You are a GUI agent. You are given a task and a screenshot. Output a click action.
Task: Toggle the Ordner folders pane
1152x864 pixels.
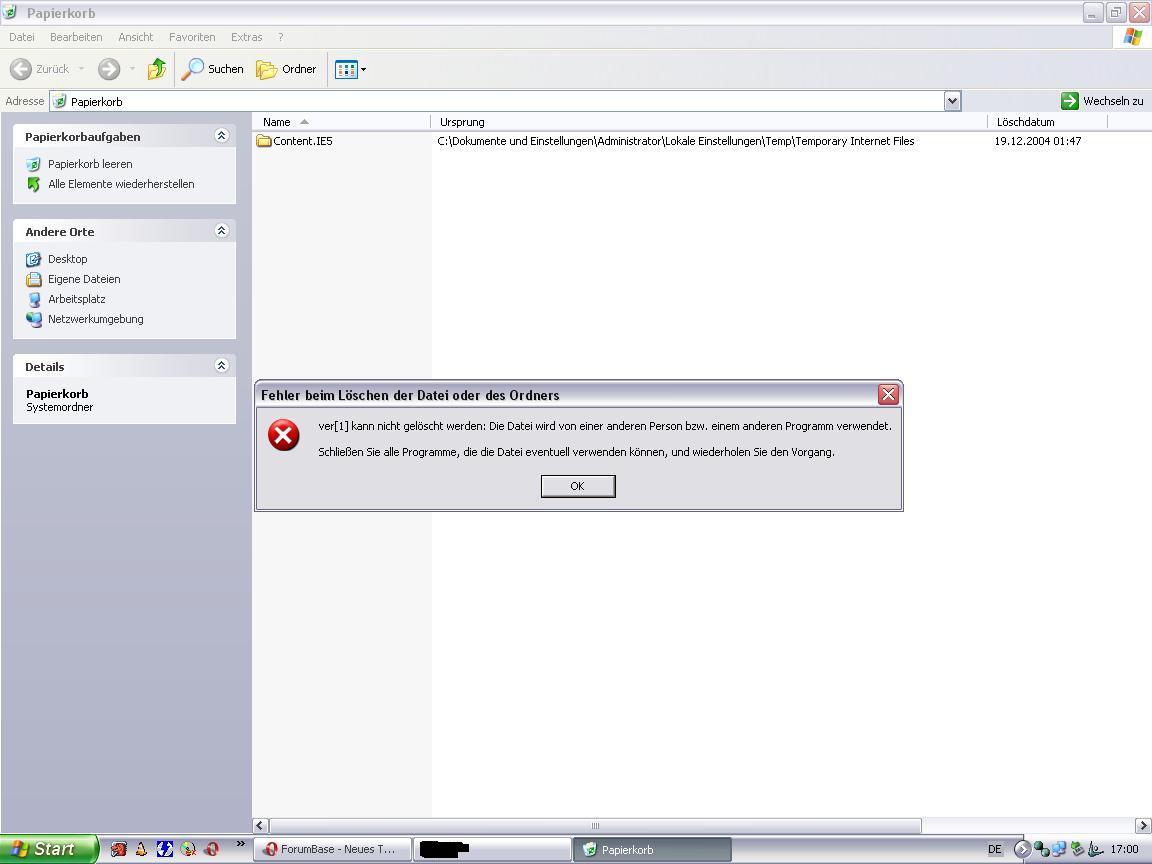coord(286,69)
